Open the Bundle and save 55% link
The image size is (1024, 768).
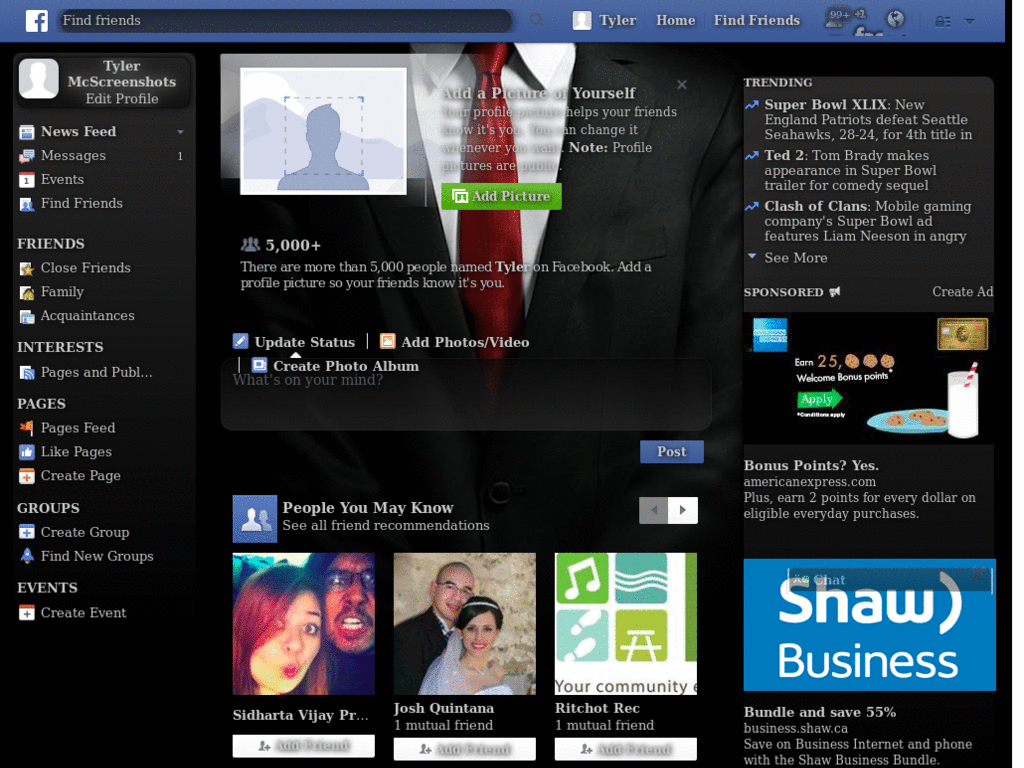(x=820, y=712)
